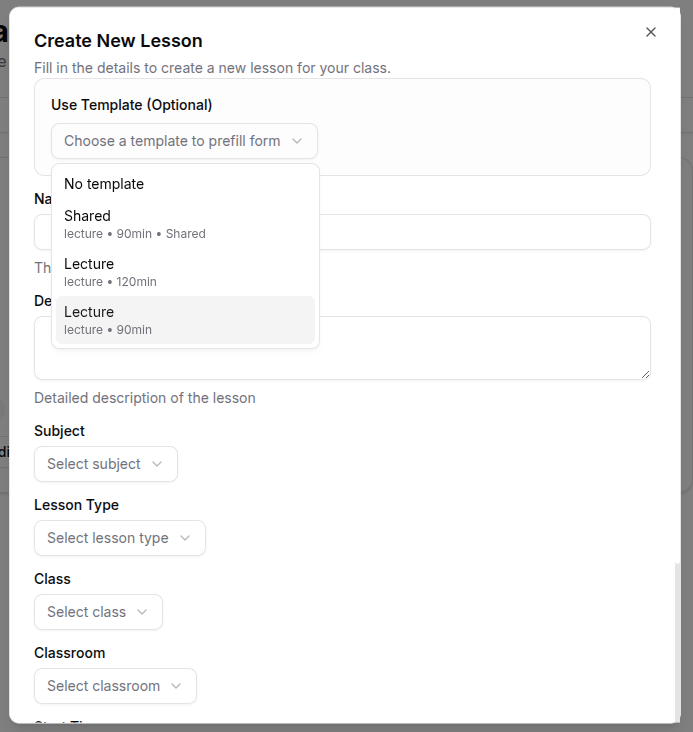The height and width of the screenshot is (732, 693).
Task: Click inside the Description text area
Action: [x=480, y=348]
